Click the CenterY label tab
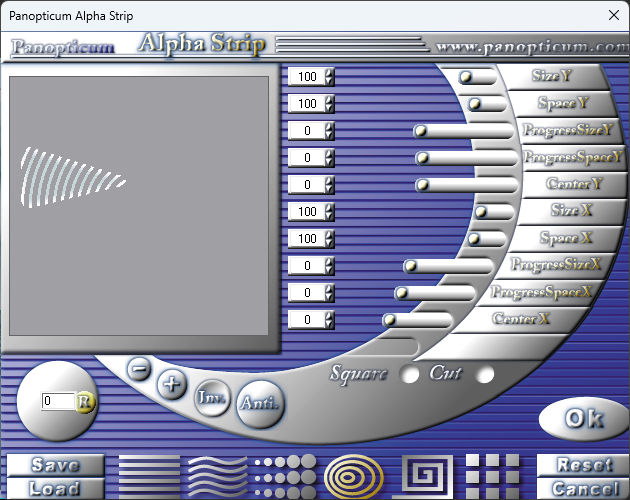Viewport: 630px width, 500px height. point(574,184)
